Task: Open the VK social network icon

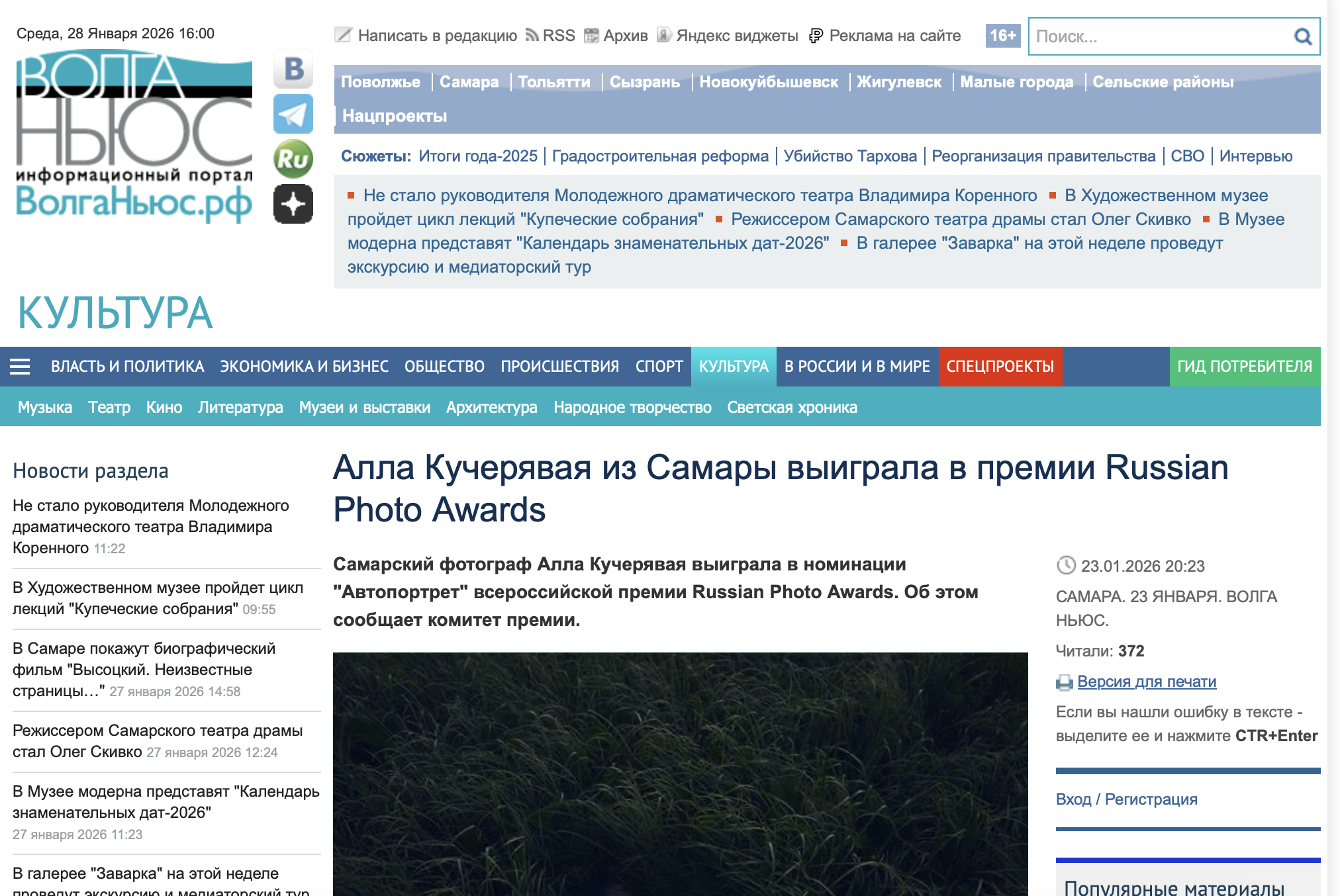Action: tap(293, 69)
